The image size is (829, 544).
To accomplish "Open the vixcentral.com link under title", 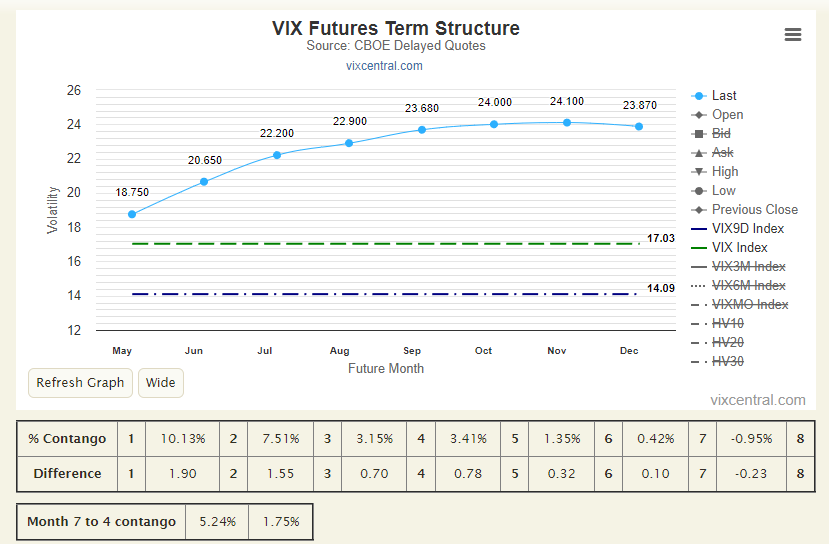I will click(x=384, y=66).
